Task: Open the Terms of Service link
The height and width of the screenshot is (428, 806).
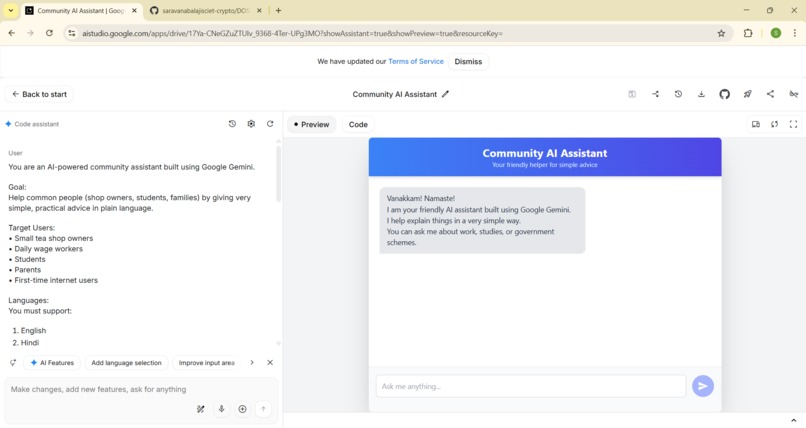Action: [x=416, y=62]
